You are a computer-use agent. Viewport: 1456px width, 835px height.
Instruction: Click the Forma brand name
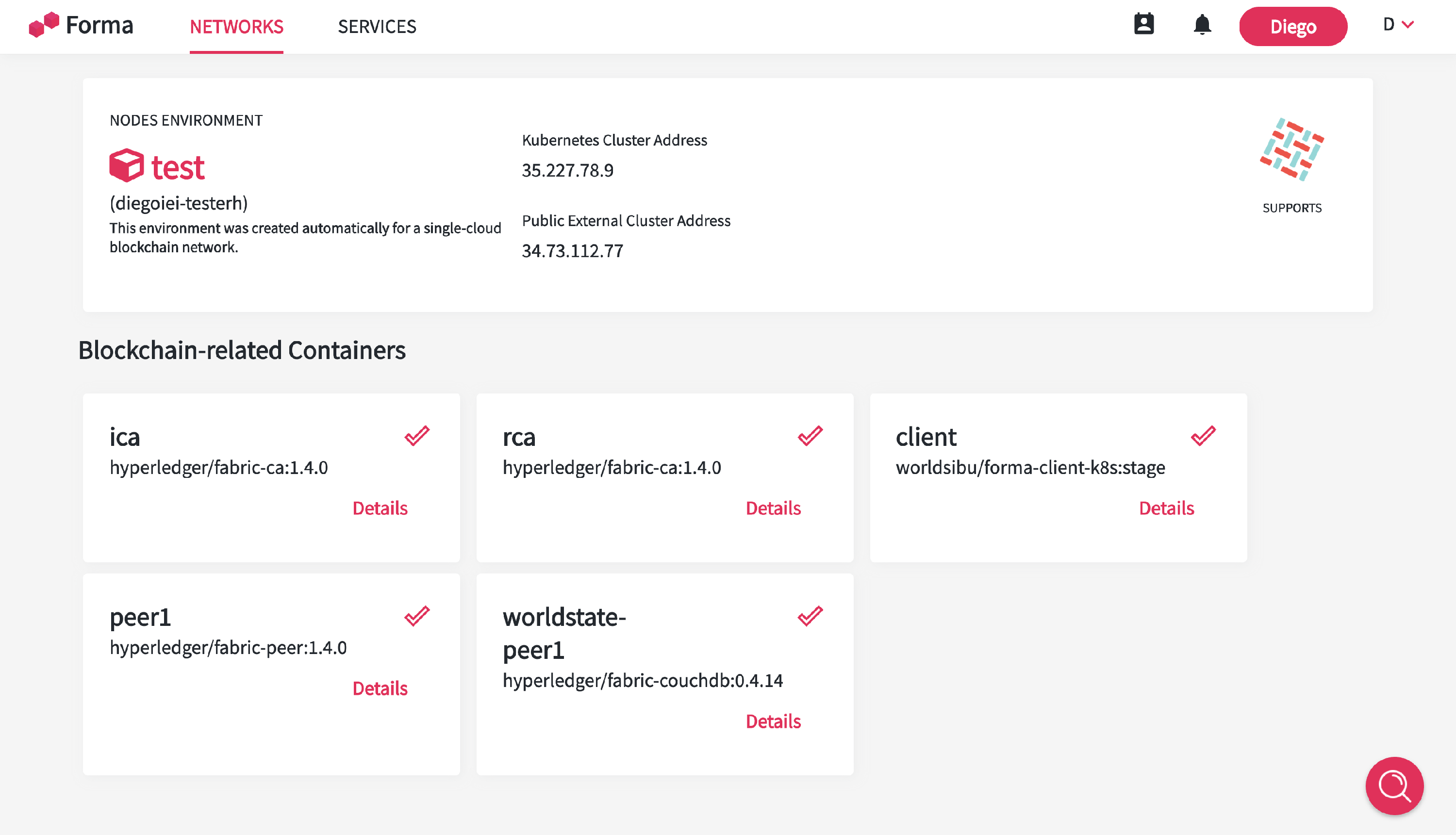click(99, 25)
